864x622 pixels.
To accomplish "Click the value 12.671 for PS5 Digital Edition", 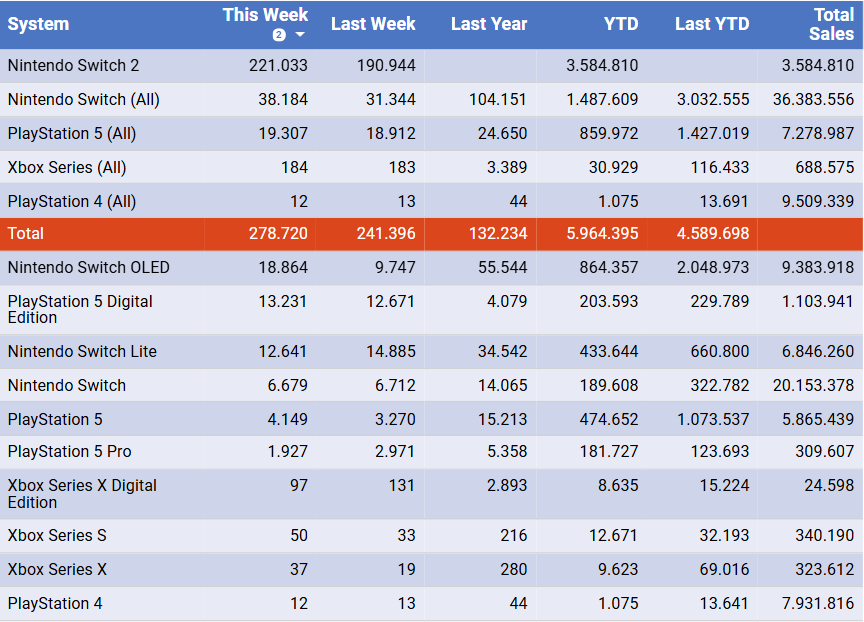I will point(390,302).
